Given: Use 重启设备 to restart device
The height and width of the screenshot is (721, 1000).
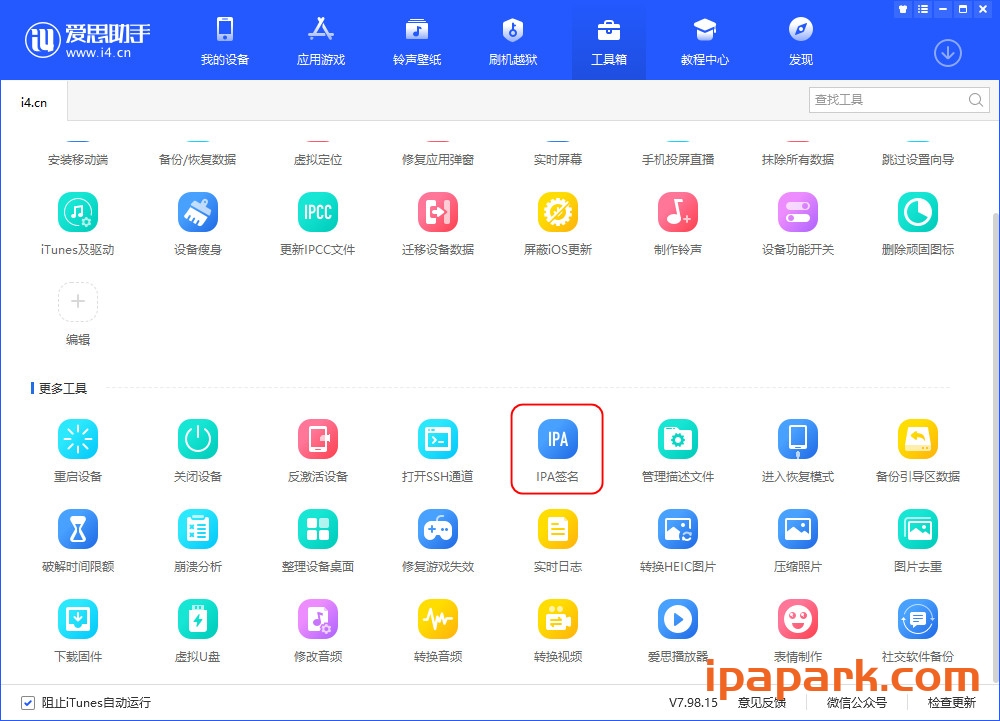Looking at the screenshot, I should click(78, 438).
